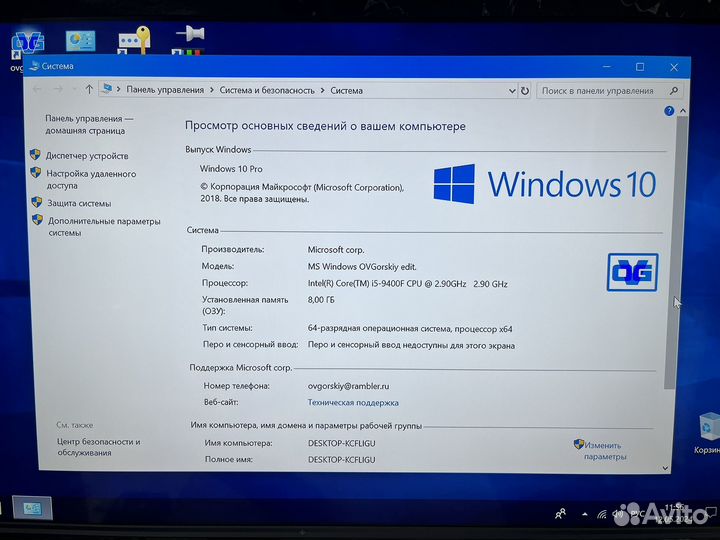720x540 pixels.
Task: Click the Поиск в панели управления search field
Action: pyautogui.click(x=609, y=91)
